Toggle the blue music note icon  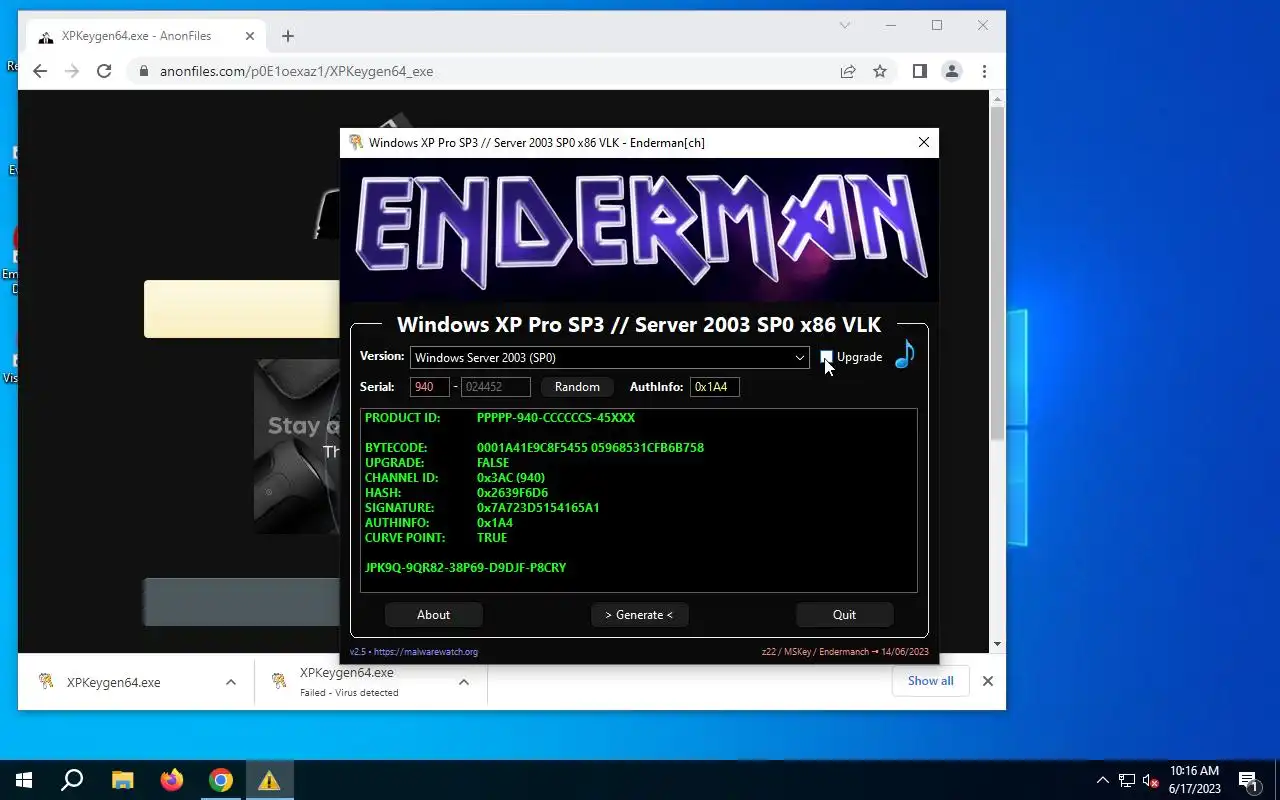(x=904, y=354)
